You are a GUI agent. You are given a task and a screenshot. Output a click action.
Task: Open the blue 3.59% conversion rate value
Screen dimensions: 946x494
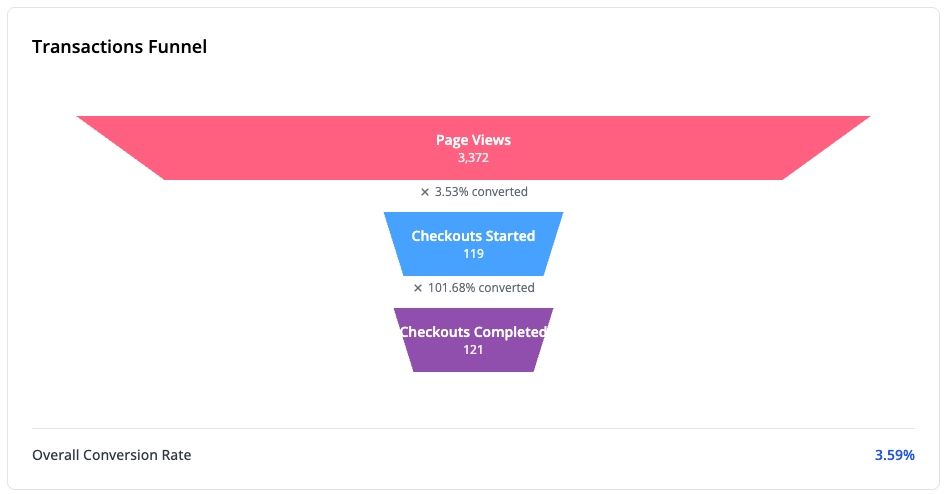coord(894,455)
